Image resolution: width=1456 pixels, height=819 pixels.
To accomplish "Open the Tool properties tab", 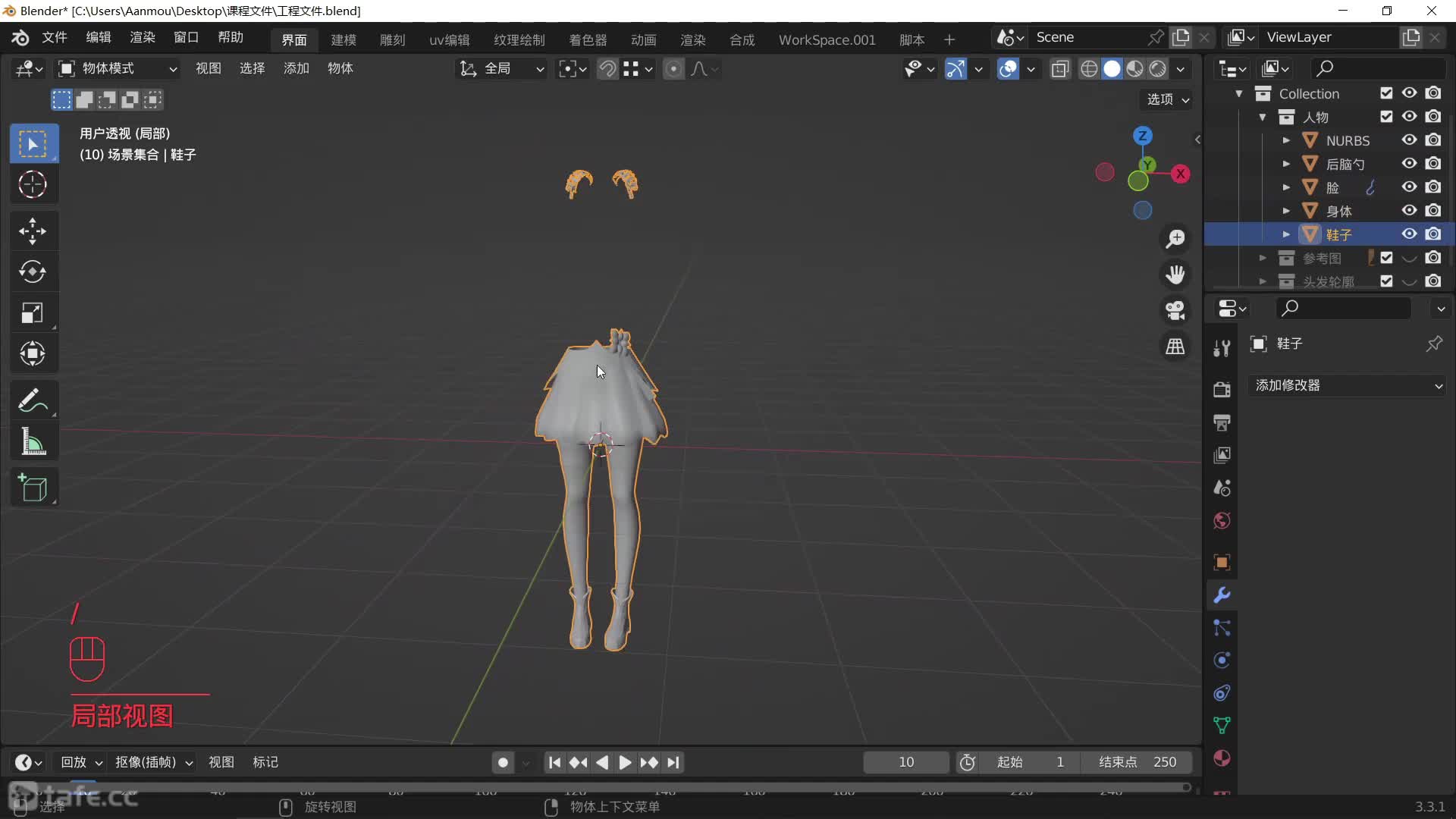I will pyautogui.click(x=1222, y=348).
